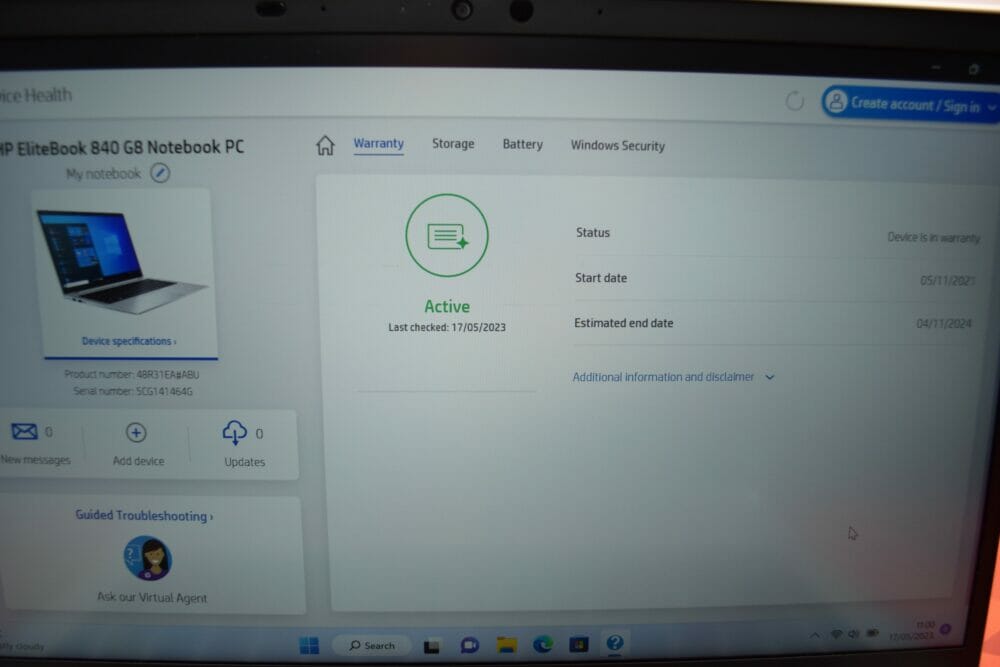Open Task View on the taskbar
Screen dimensions: 1000x667
432,647
